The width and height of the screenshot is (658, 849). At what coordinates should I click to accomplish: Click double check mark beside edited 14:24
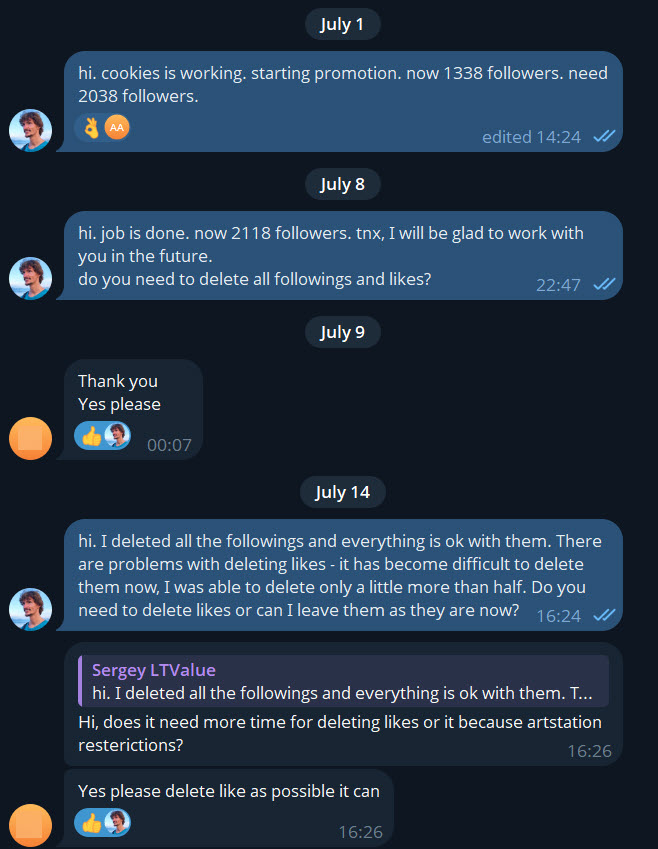click(604, 137)
